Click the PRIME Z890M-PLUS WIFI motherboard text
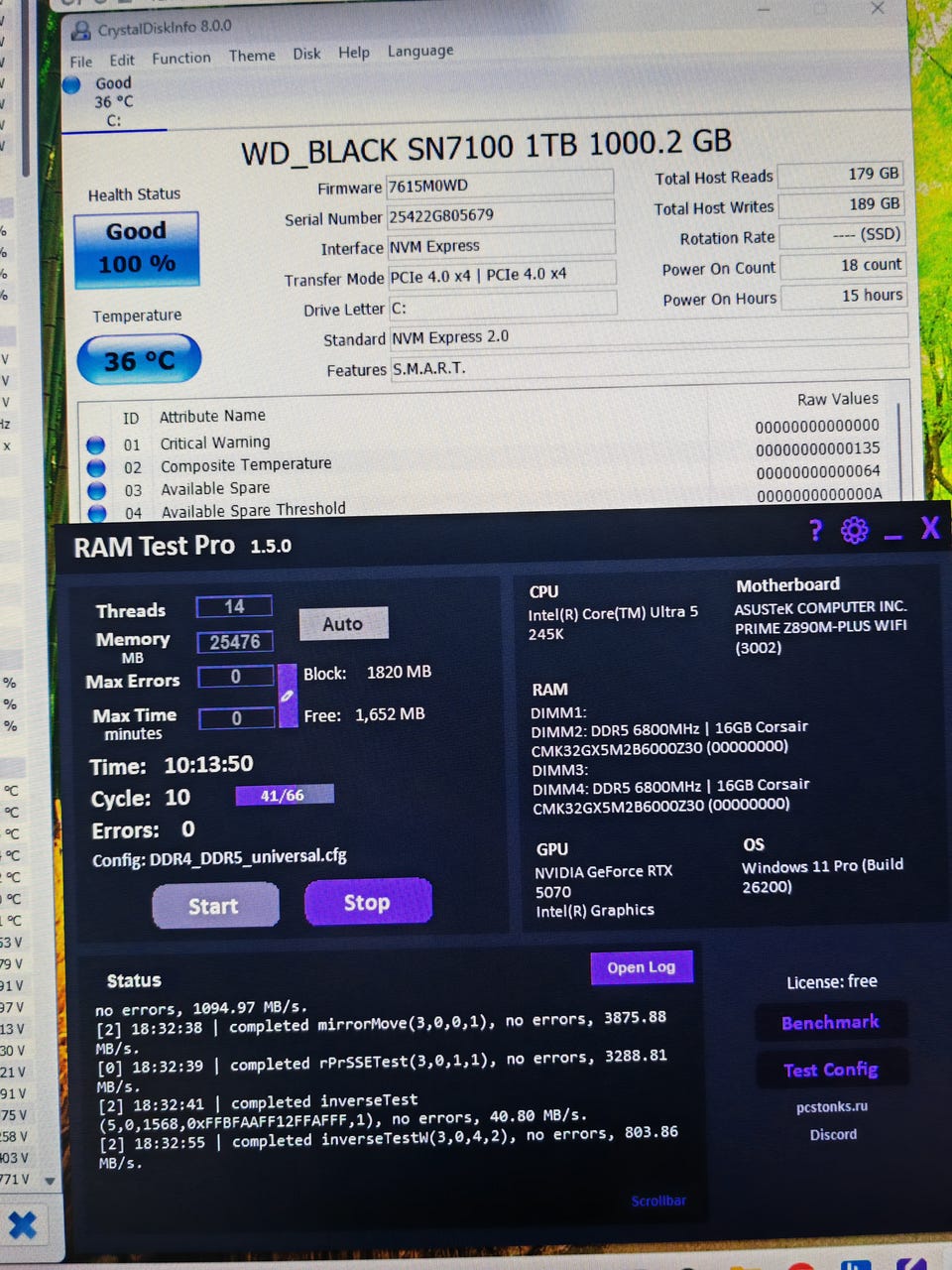952x1270 pixels. (x=820, y=626)
